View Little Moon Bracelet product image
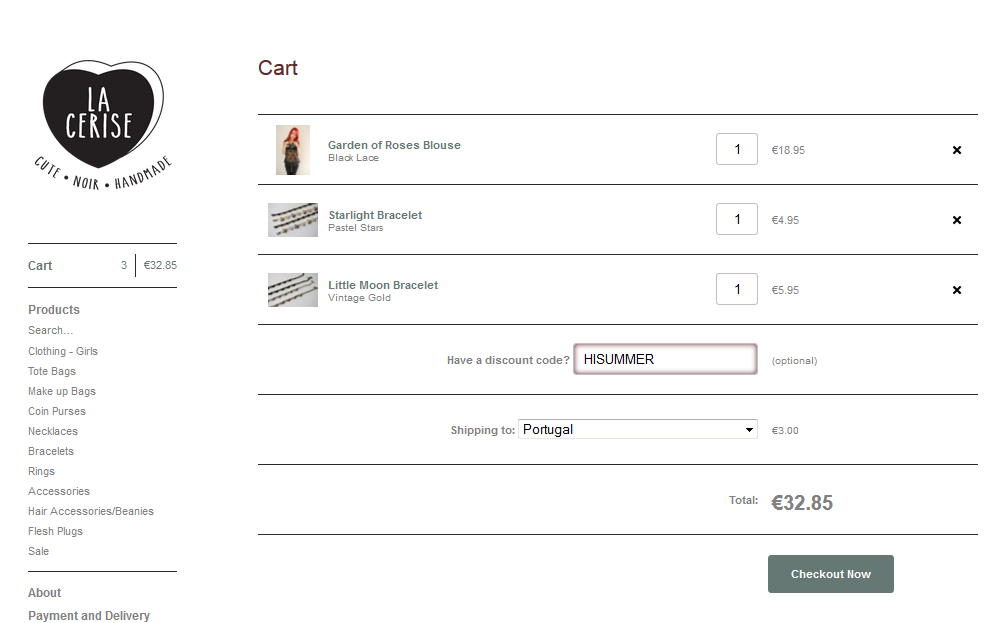This screenshot has width=987, height=623. pyautogui.click(x=293, y=290)
